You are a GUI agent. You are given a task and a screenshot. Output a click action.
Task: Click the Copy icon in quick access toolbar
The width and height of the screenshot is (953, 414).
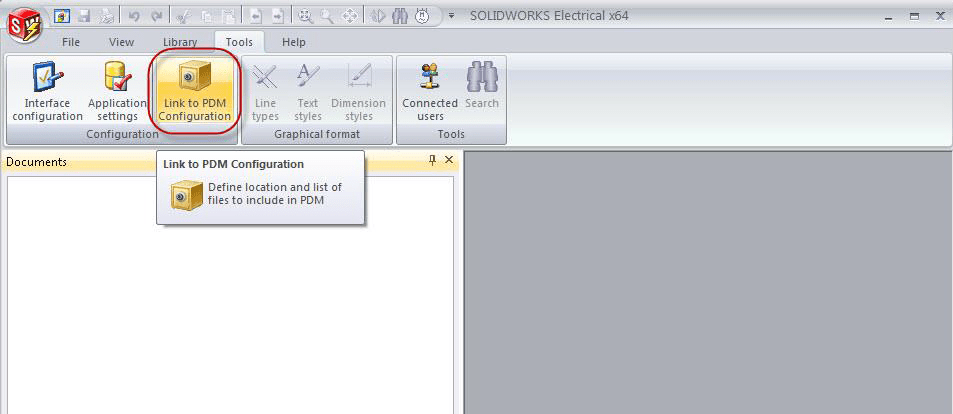tap(207, 16)
